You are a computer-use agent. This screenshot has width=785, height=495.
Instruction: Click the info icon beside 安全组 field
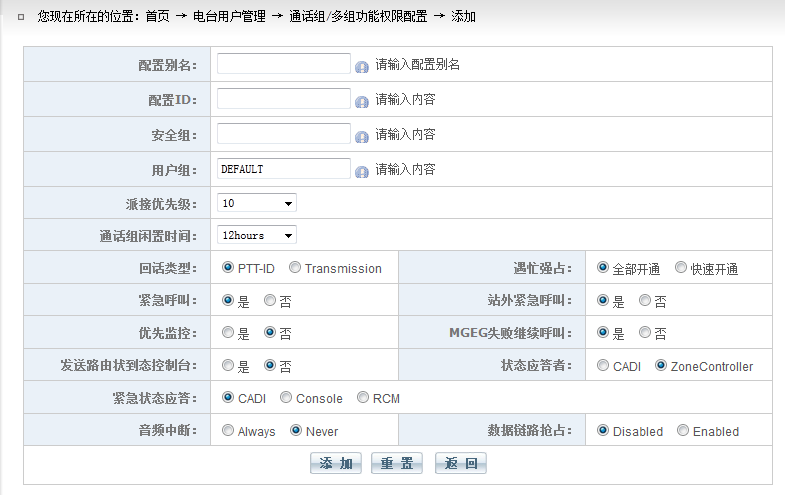(x=362, y=136)
